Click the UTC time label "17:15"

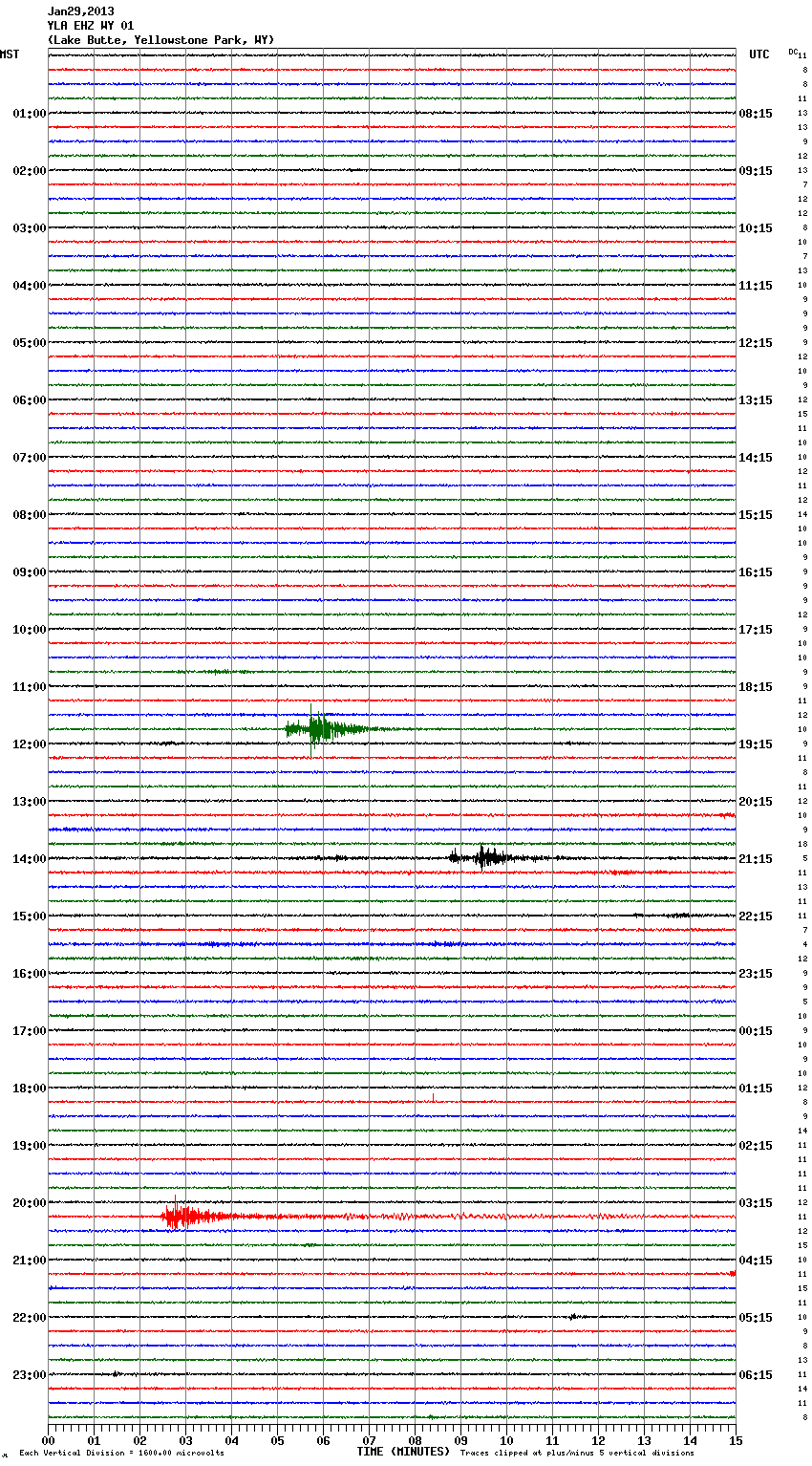coord(756,630)
